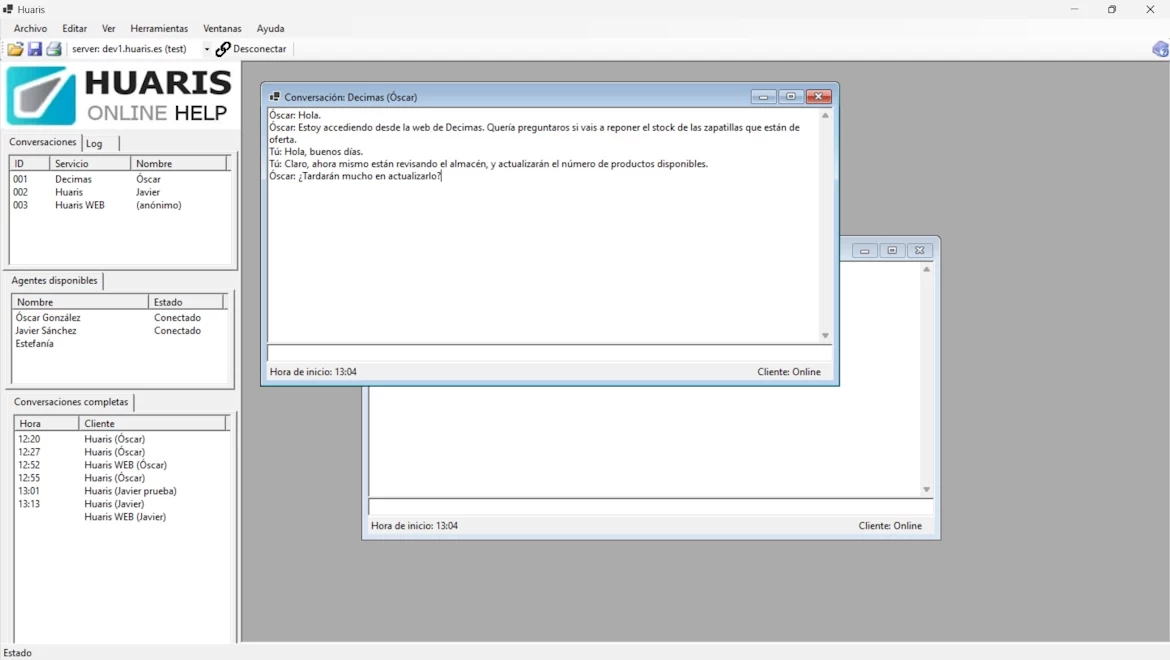Maximize the background conversation window
Viewport: 1170px width, 660px height.
tap(892, 251)
